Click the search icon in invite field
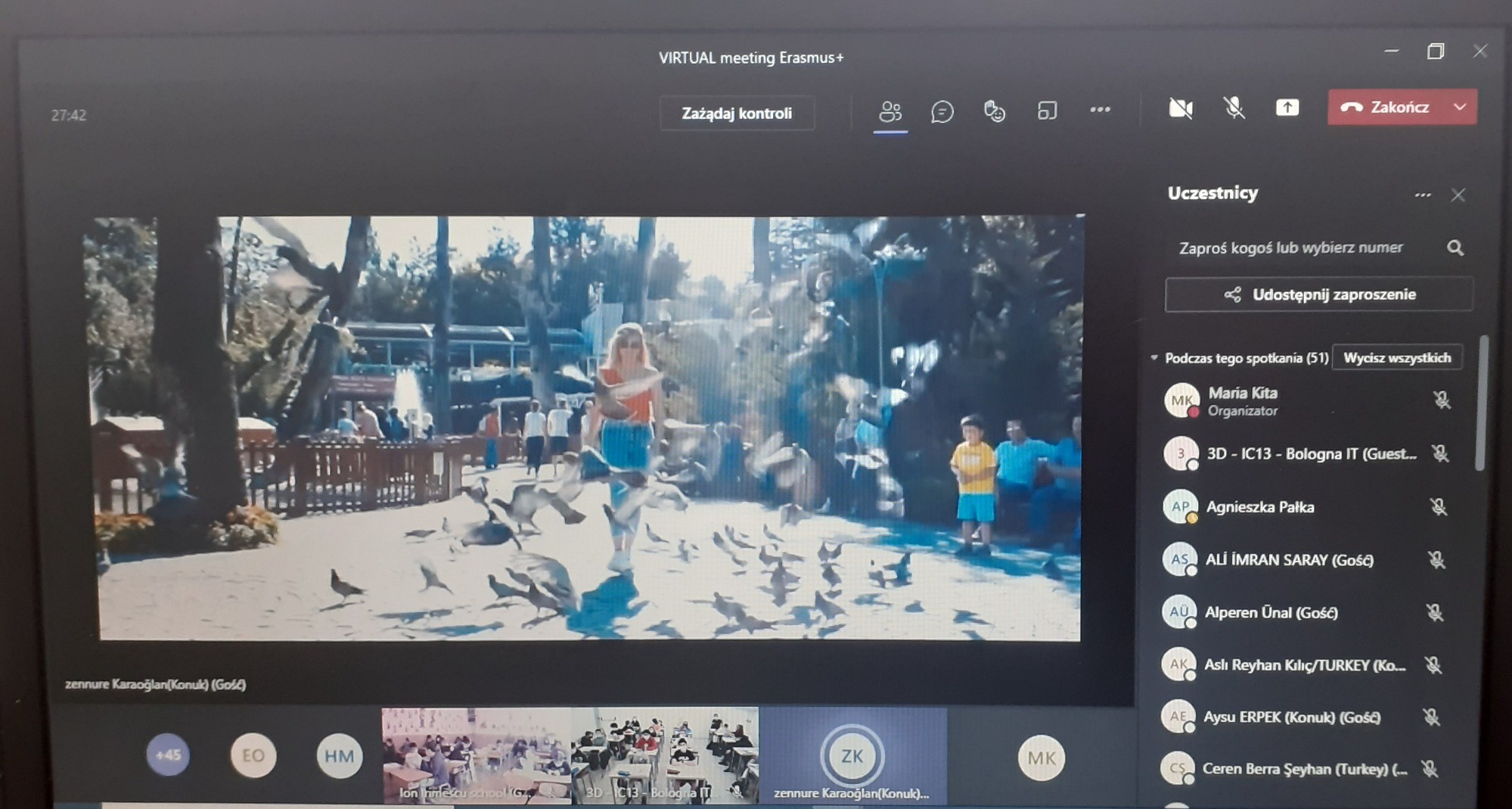The height and width of the screenshot is (809, 1512). coord(1455,248)
